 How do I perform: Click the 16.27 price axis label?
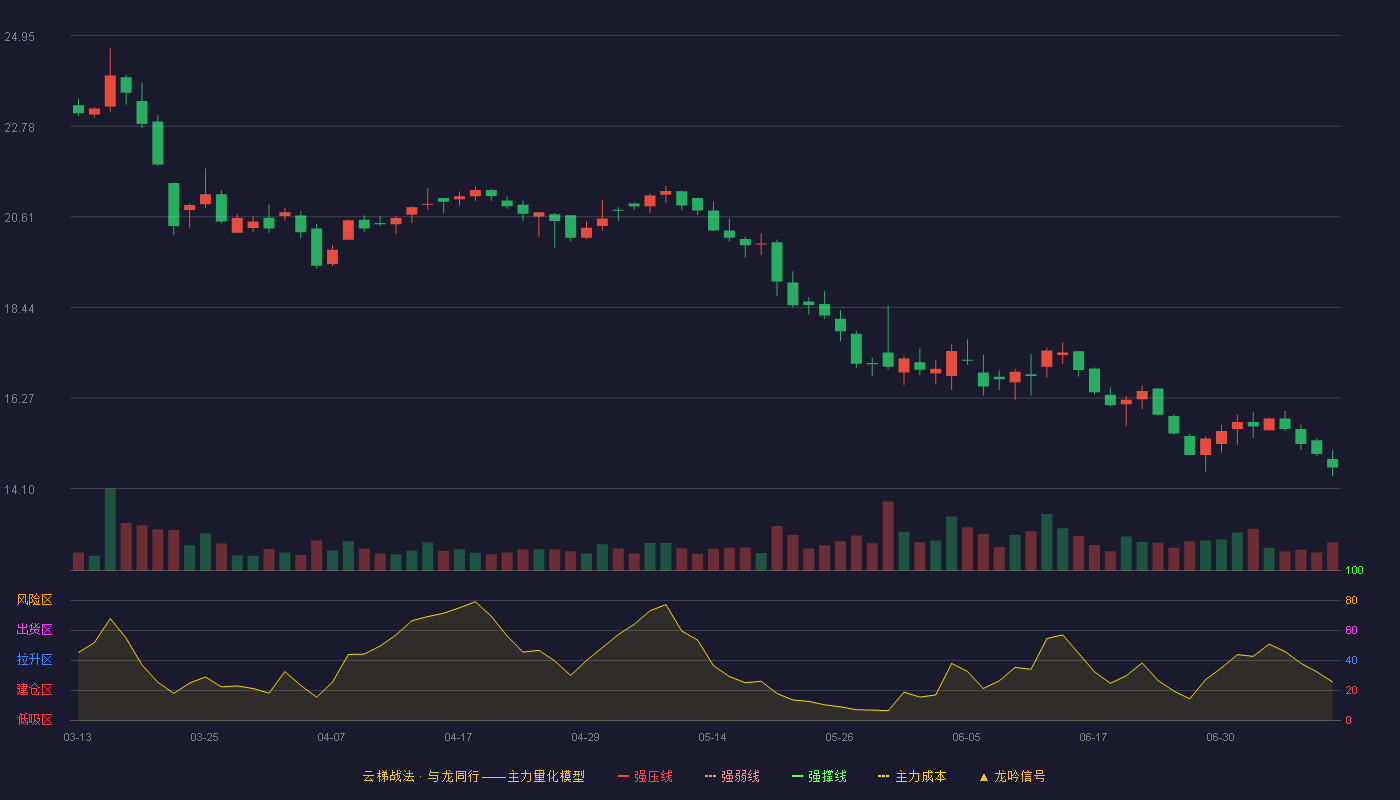pyautogui.click(x=19, y=398)
